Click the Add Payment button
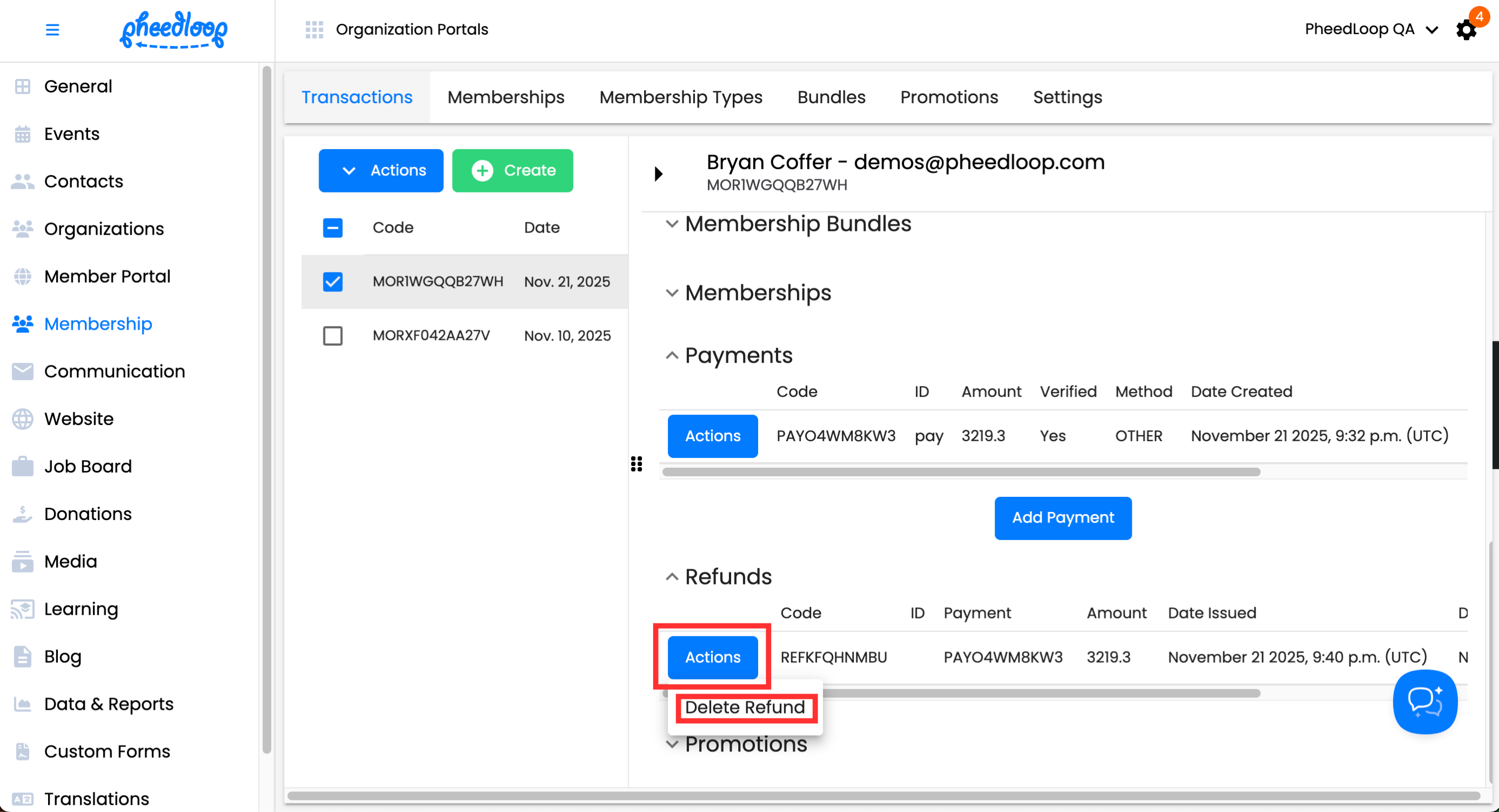This screenshot has height=812, width=1499. 1063,518
